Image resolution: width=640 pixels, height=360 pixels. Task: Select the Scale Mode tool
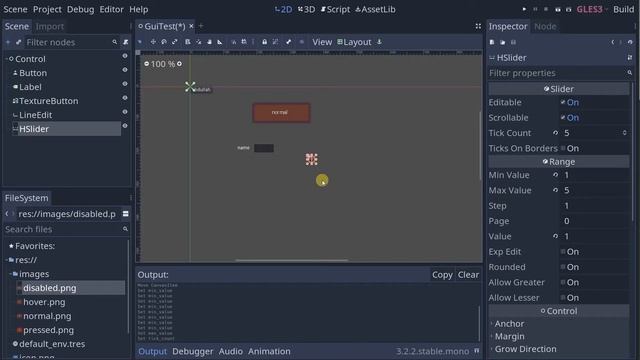point(175,42)
